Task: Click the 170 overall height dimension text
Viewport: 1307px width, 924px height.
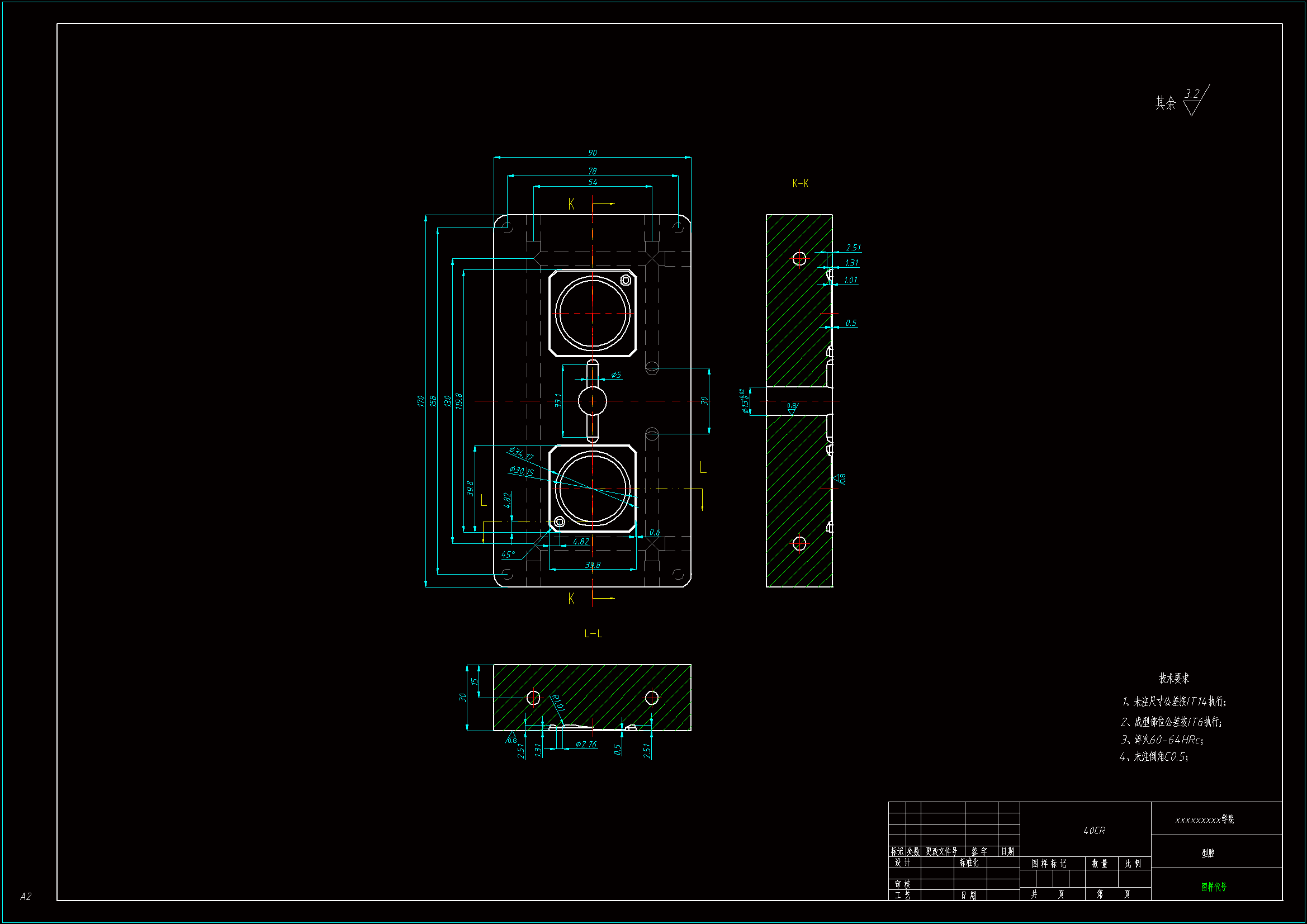Action: point(420,401)
